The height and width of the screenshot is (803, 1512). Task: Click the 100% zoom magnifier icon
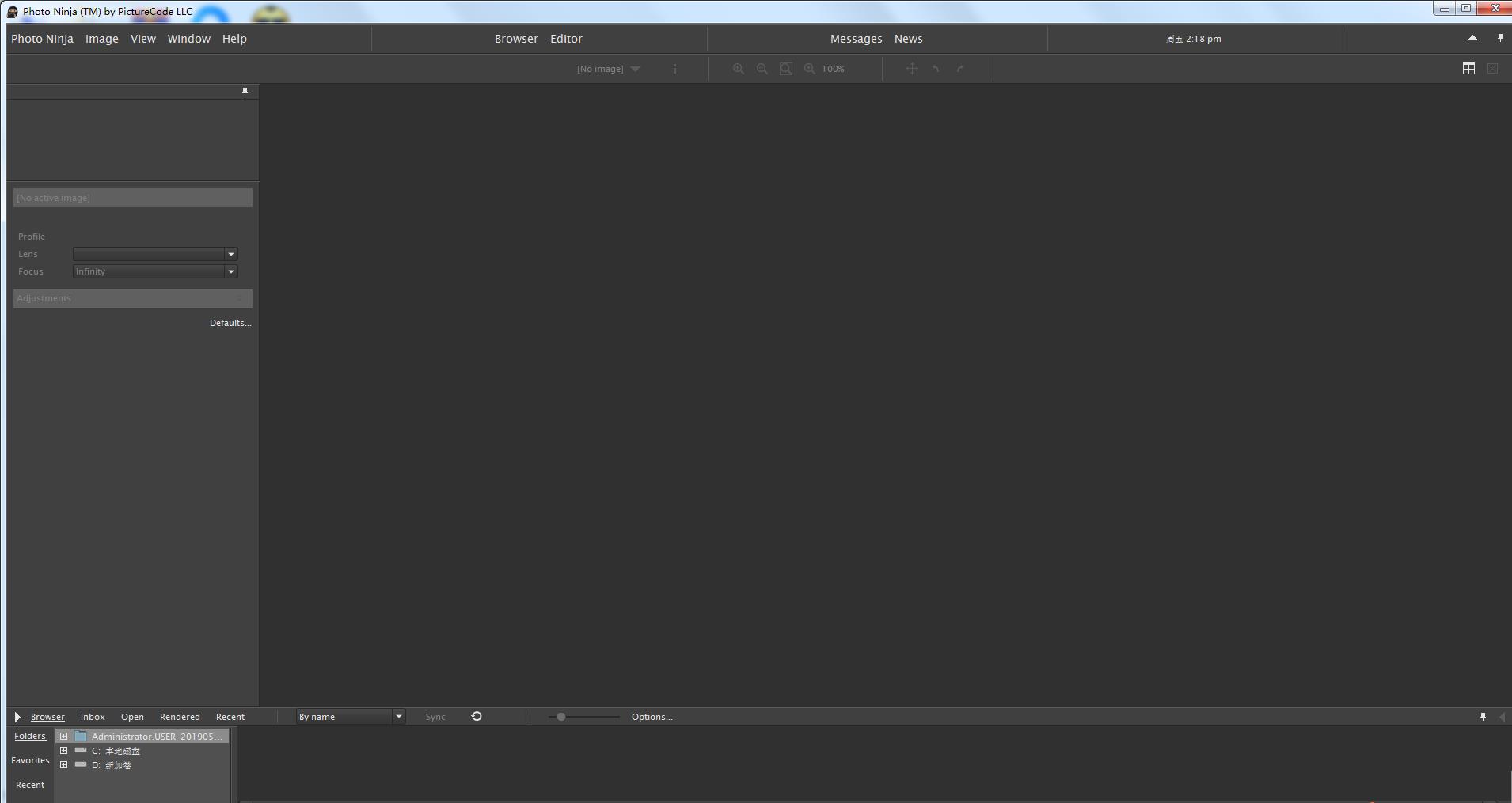pyautogui.click(x=809, y=69)
